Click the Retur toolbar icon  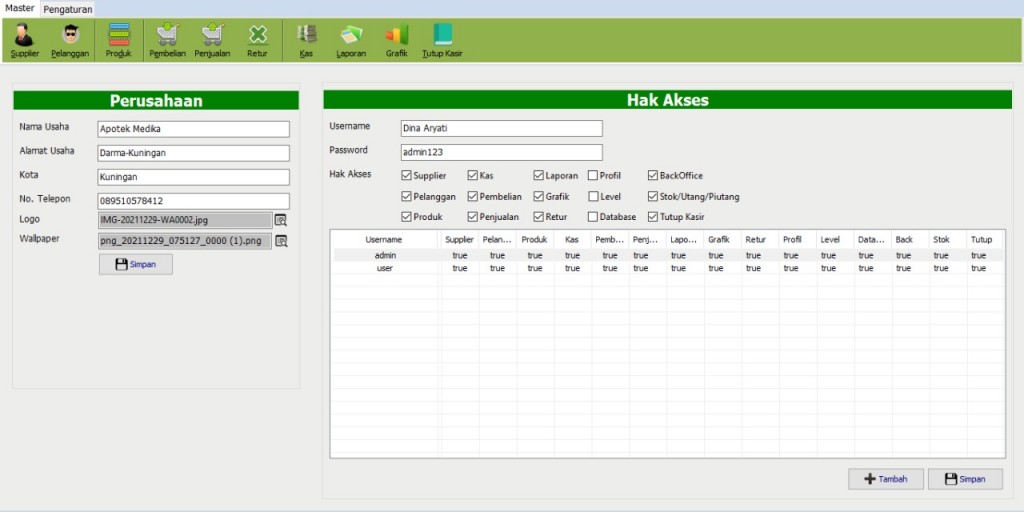tap(257, 39)
